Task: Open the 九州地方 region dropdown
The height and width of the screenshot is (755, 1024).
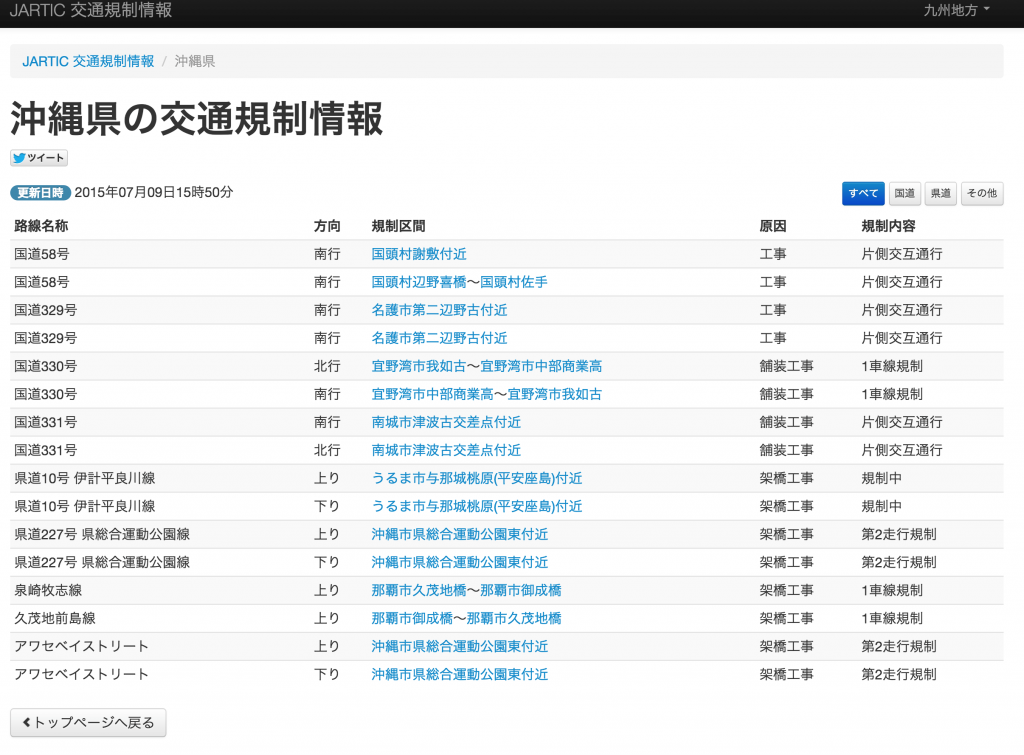Action: point(956,11)
